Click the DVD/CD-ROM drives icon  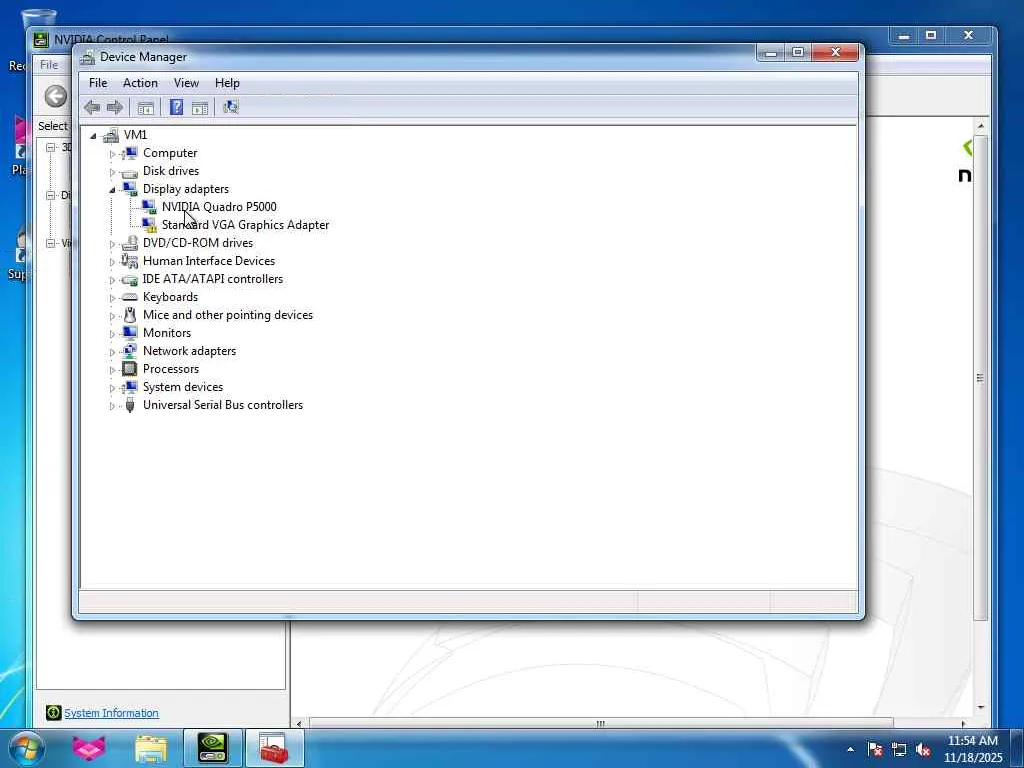point(130,243)
